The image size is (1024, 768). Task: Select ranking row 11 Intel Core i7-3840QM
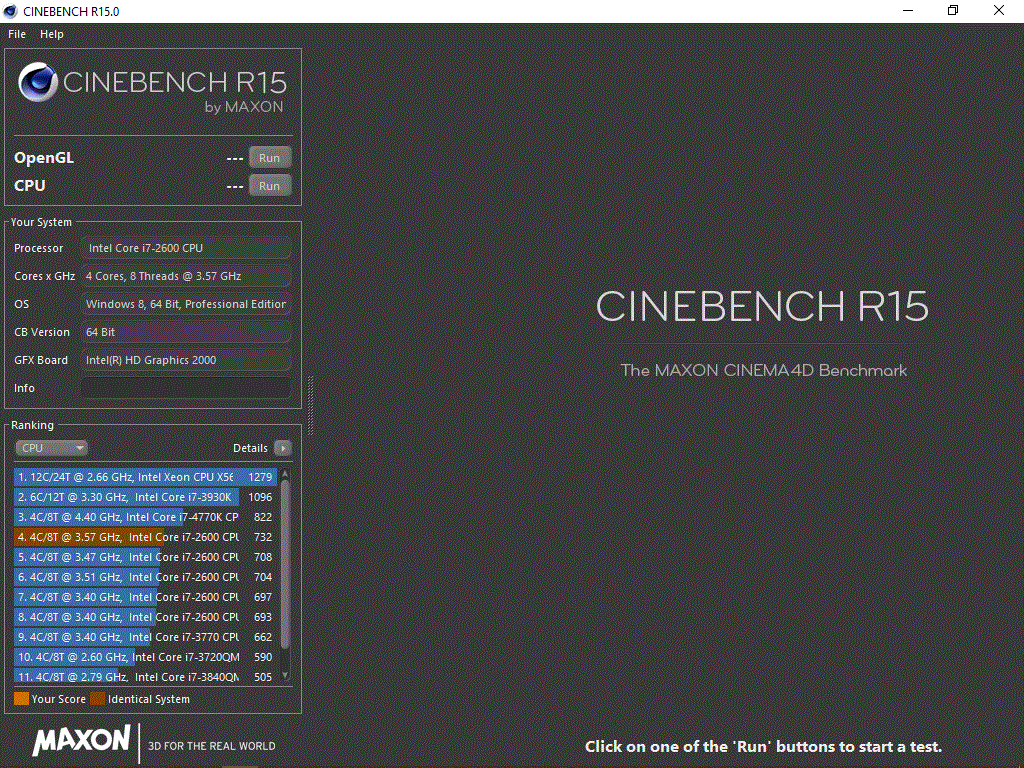pos(146,677)
